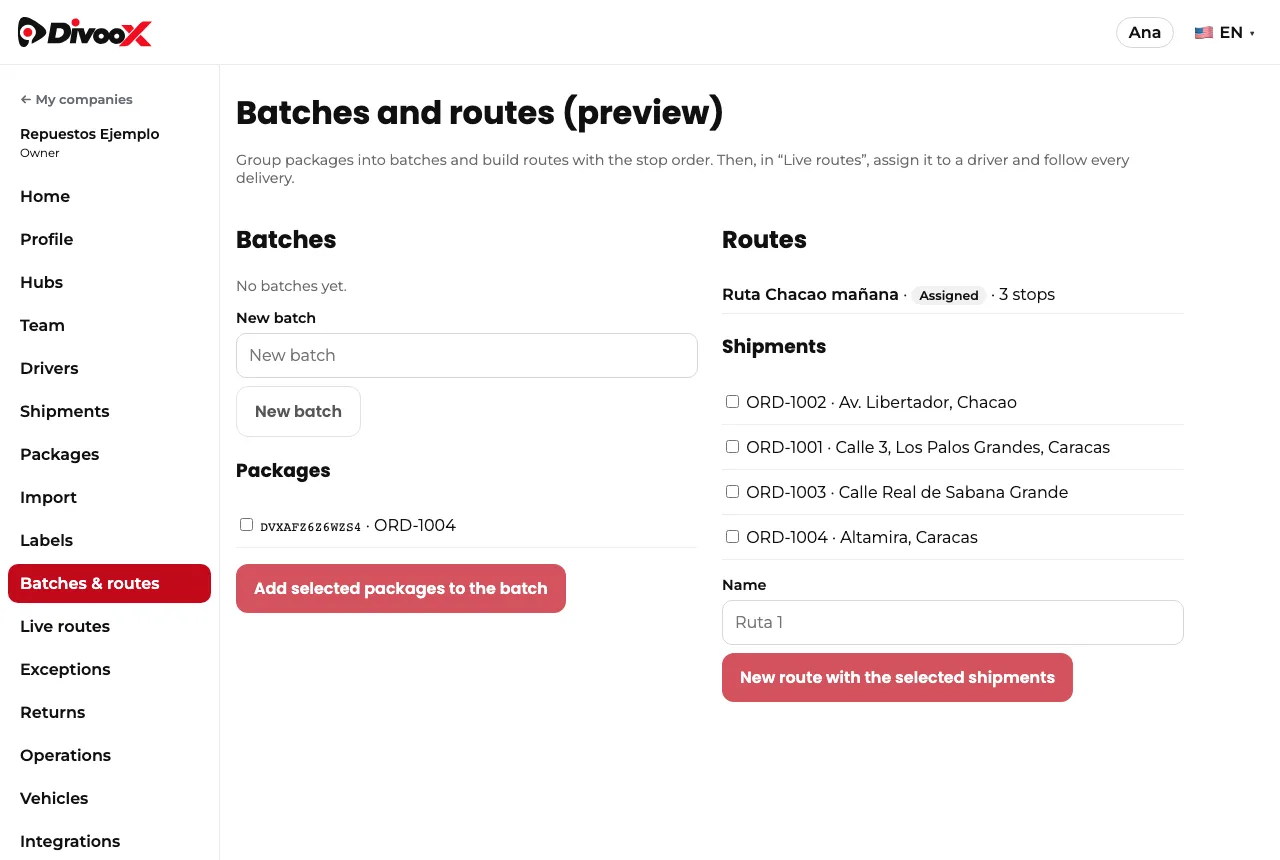Screen dimensions: 1280x860
Task: Check the DVXAFZ6Z6WZS4 package checkbox
Action: (x=246, y=524)
